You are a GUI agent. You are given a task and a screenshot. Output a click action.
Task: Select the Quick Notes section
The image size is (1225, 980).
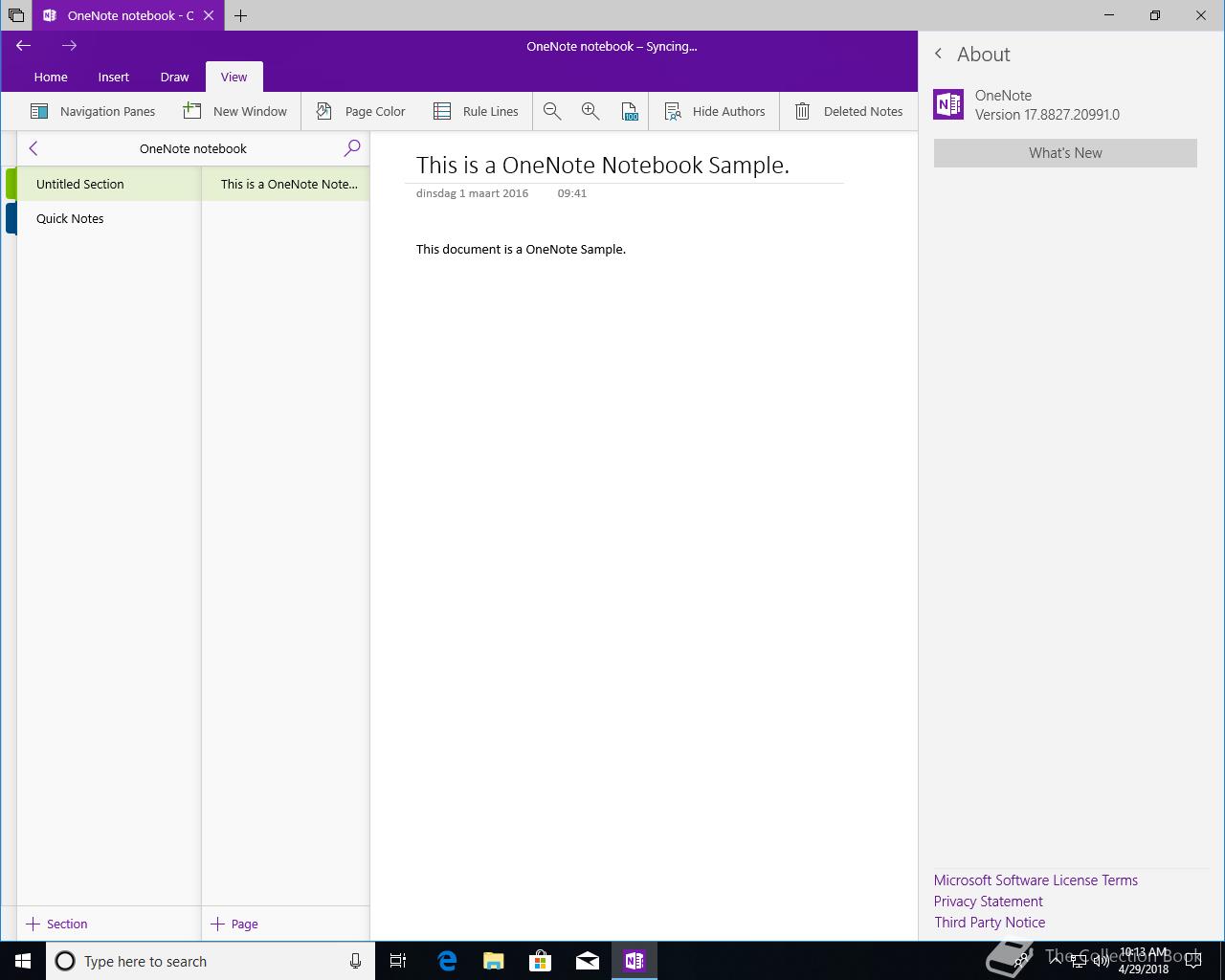[x=109, y=218]
